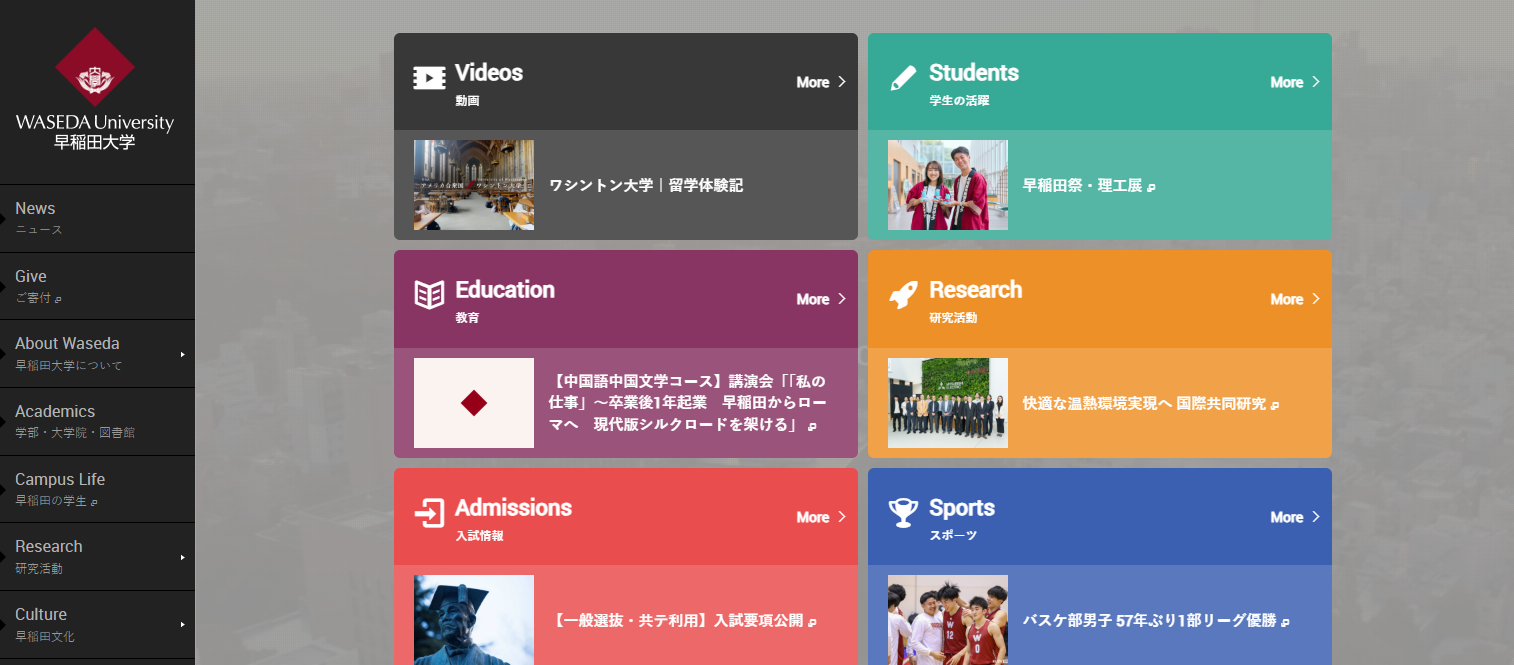Image resolution: width=1514 pixels, height=665 pixels.
Task: Expand the Culture submenu arrow
Action: point(182,625)
